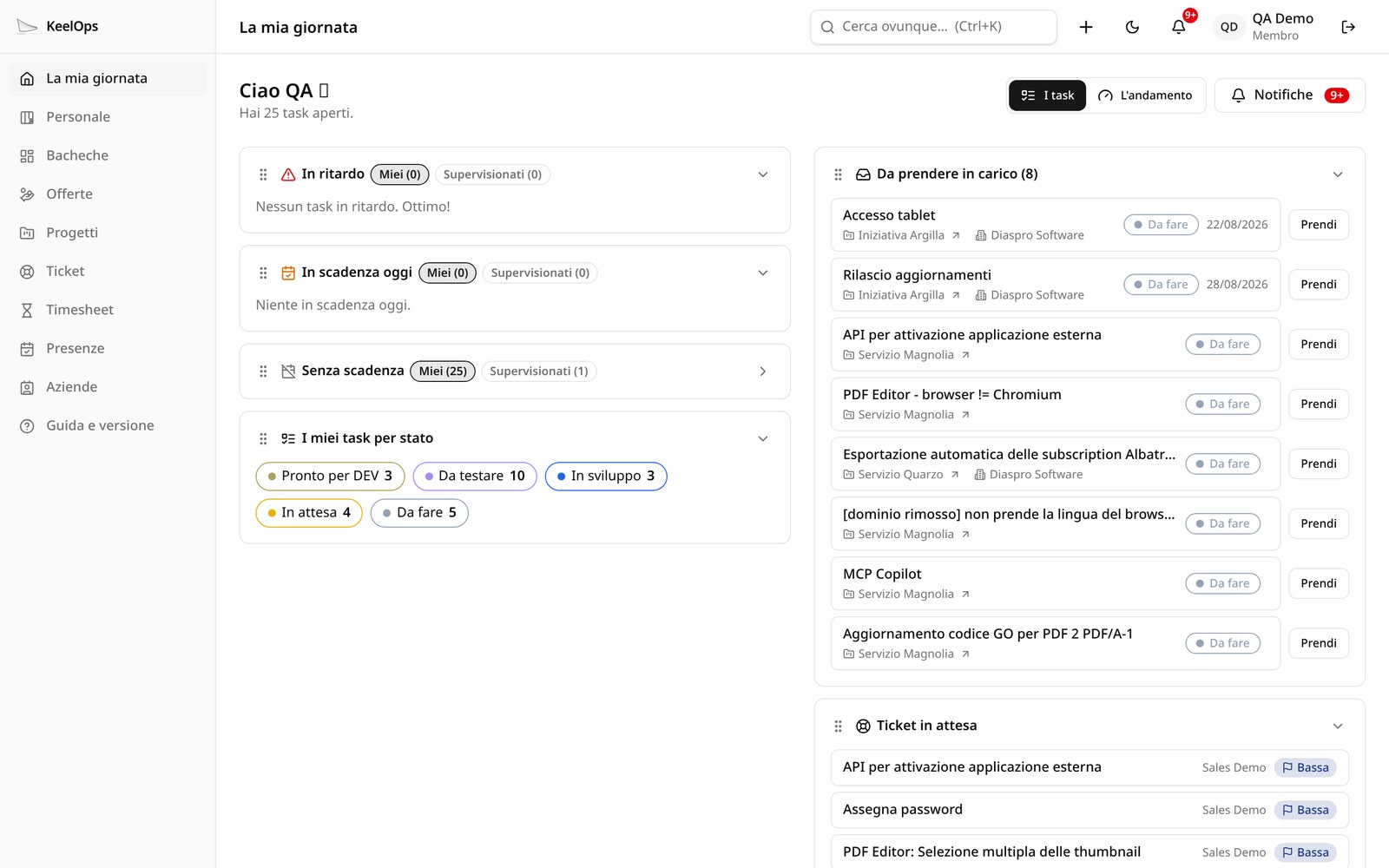Image resolution: width=1389 pixels, height=868 pixels.
Task: Toggle dark mode with moon icon
Action: point(1132,27)
